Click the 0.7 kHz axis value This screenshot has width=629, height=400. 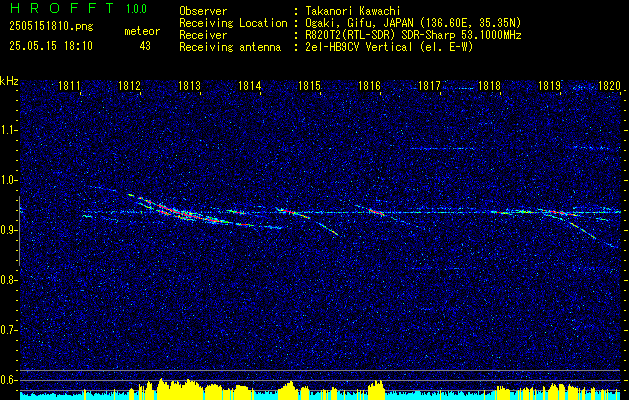tap(8, 330)
